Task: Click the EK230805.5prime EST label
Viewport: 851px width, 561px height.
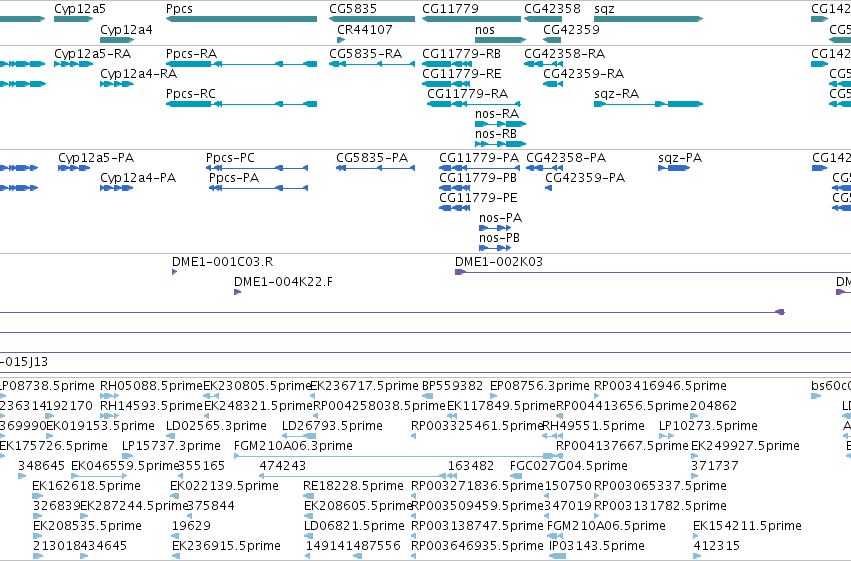Action: 257,386
